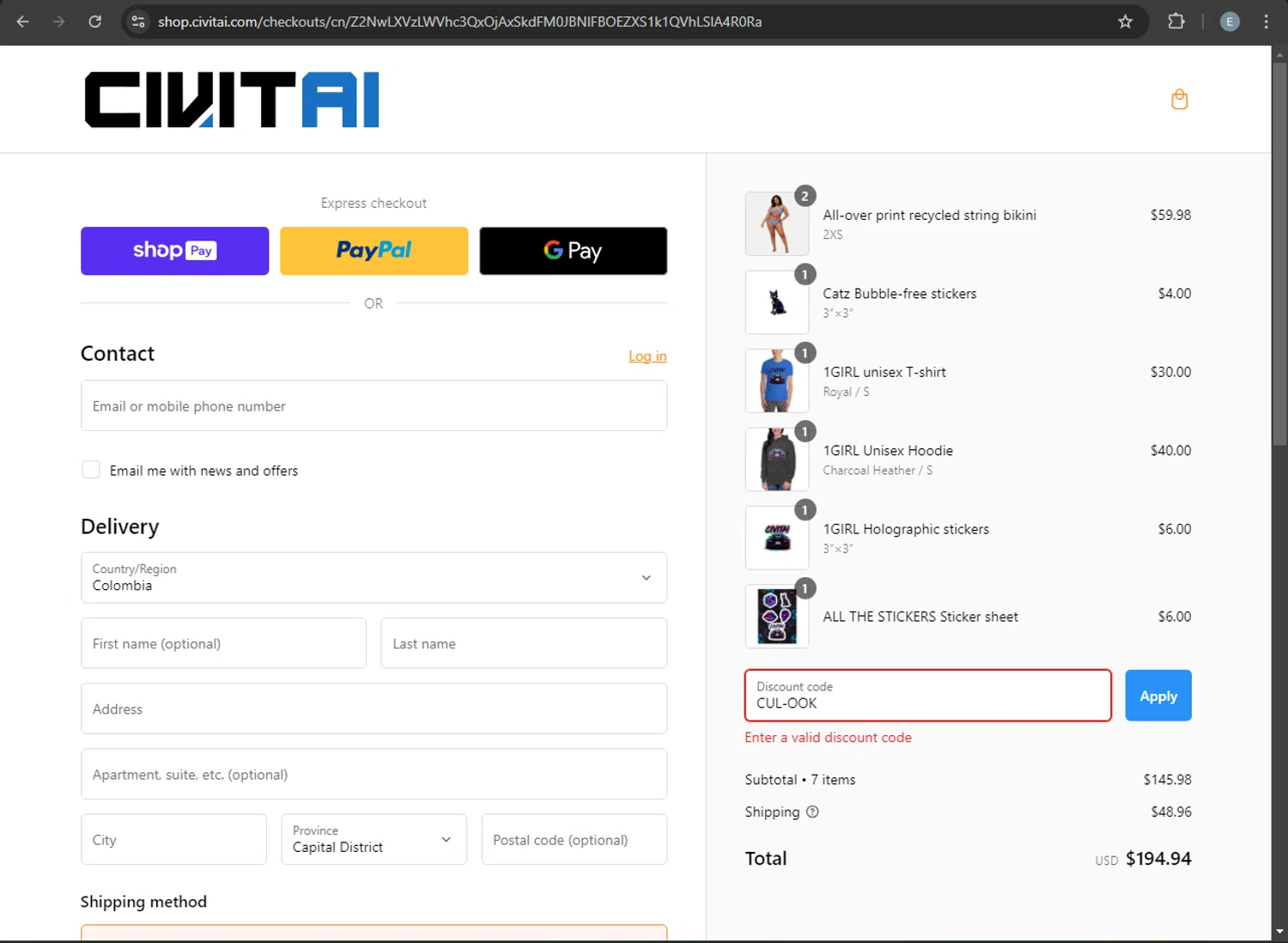Image resolution: width=1288 pixels, height=943 pixels.
Task: Focus the Address field
Action: pyautogui.click(x=374, y=709)
